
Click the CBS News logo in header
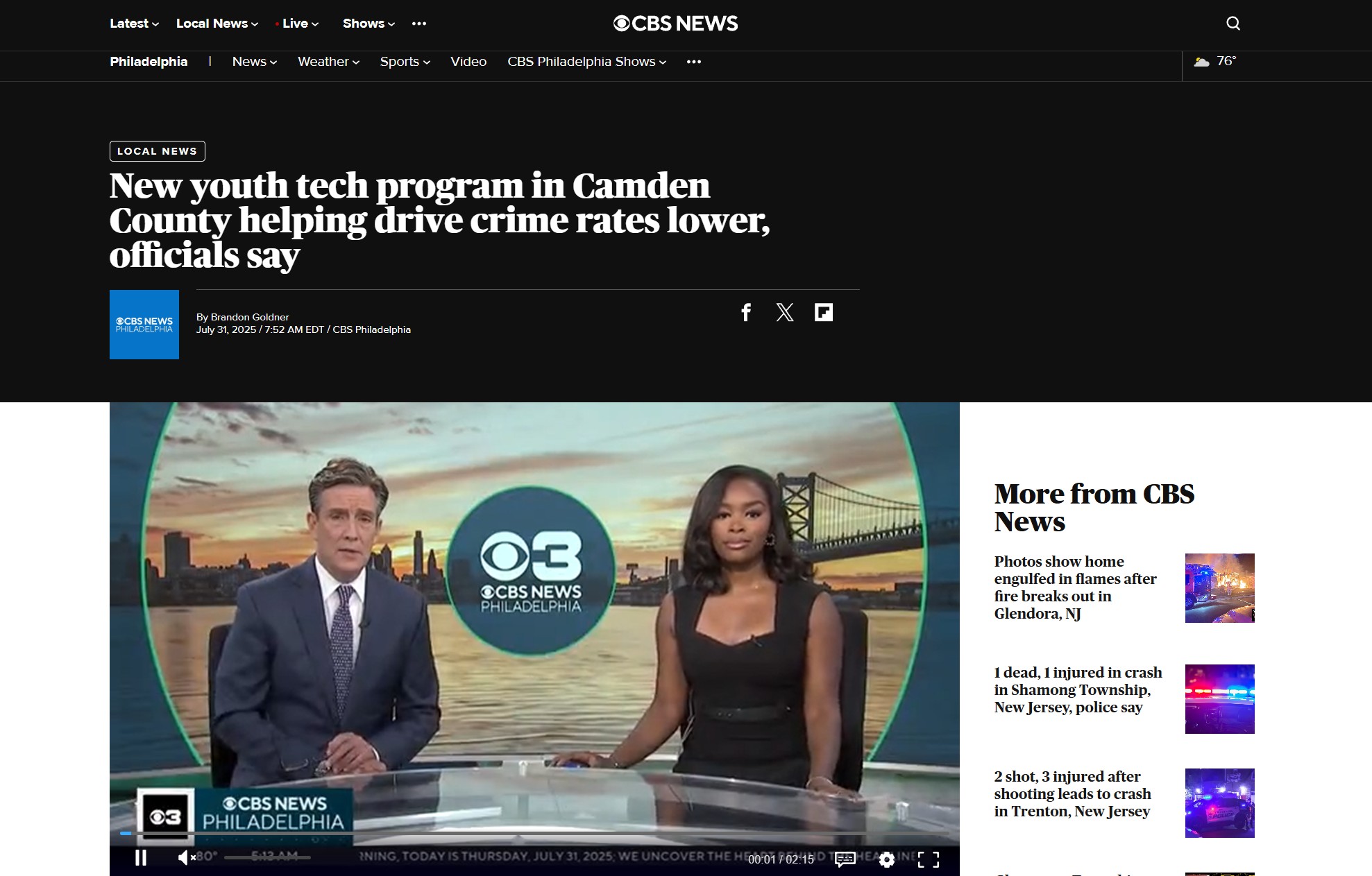coord(675,24)
